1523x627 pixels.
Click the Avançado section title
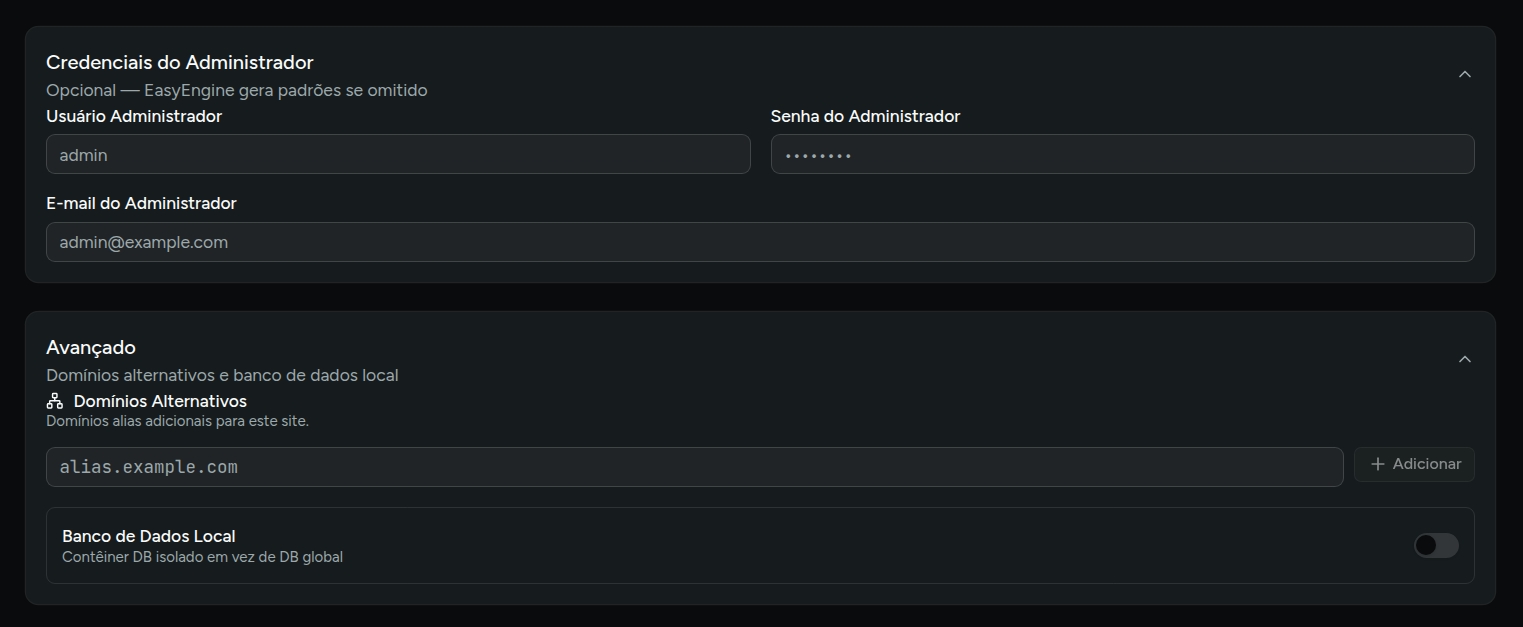coord(91,347)
